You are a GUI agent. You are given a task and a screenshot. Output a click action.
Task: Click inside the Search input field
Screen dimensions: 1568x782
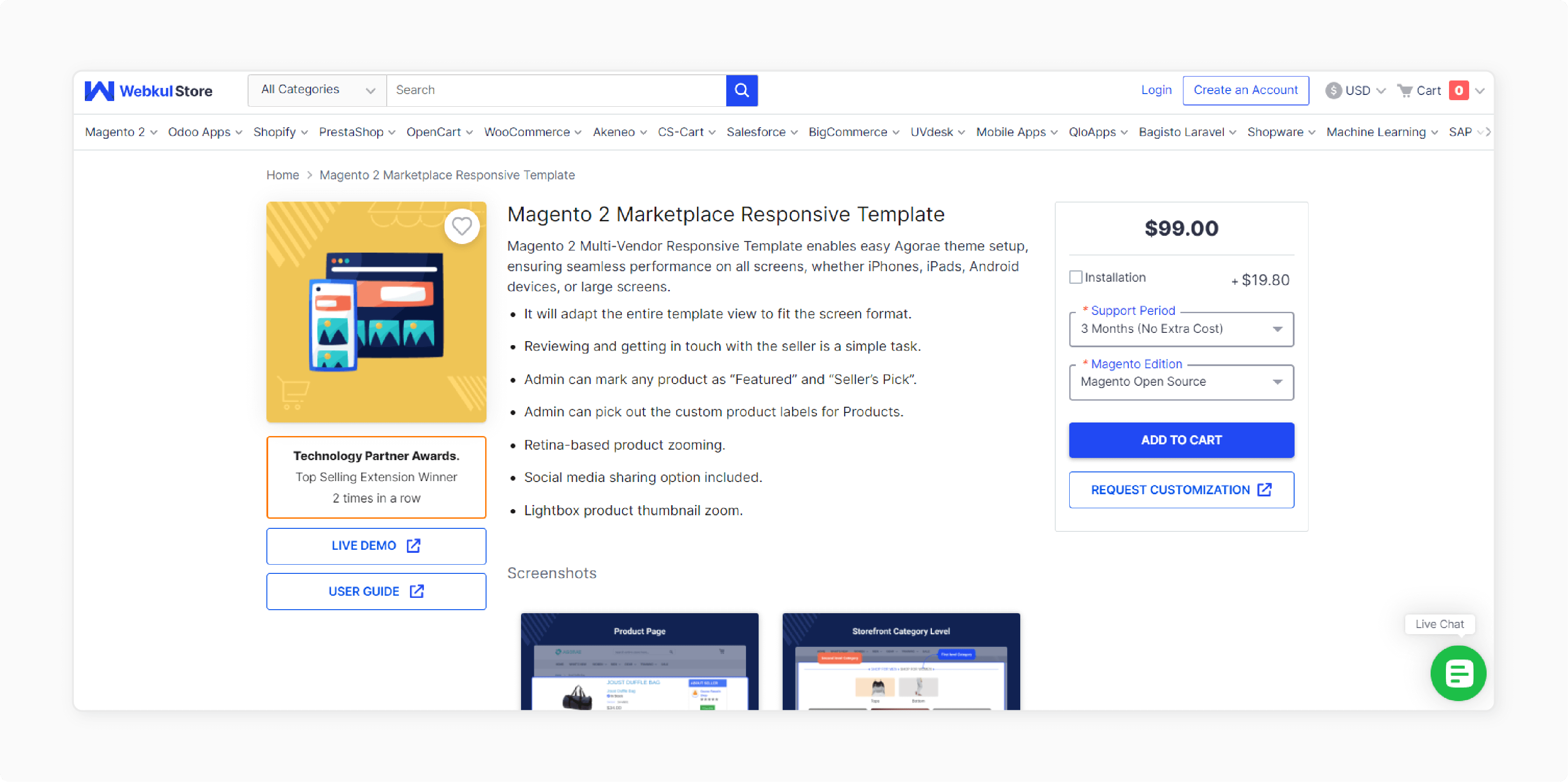click(x=556, y=90)
